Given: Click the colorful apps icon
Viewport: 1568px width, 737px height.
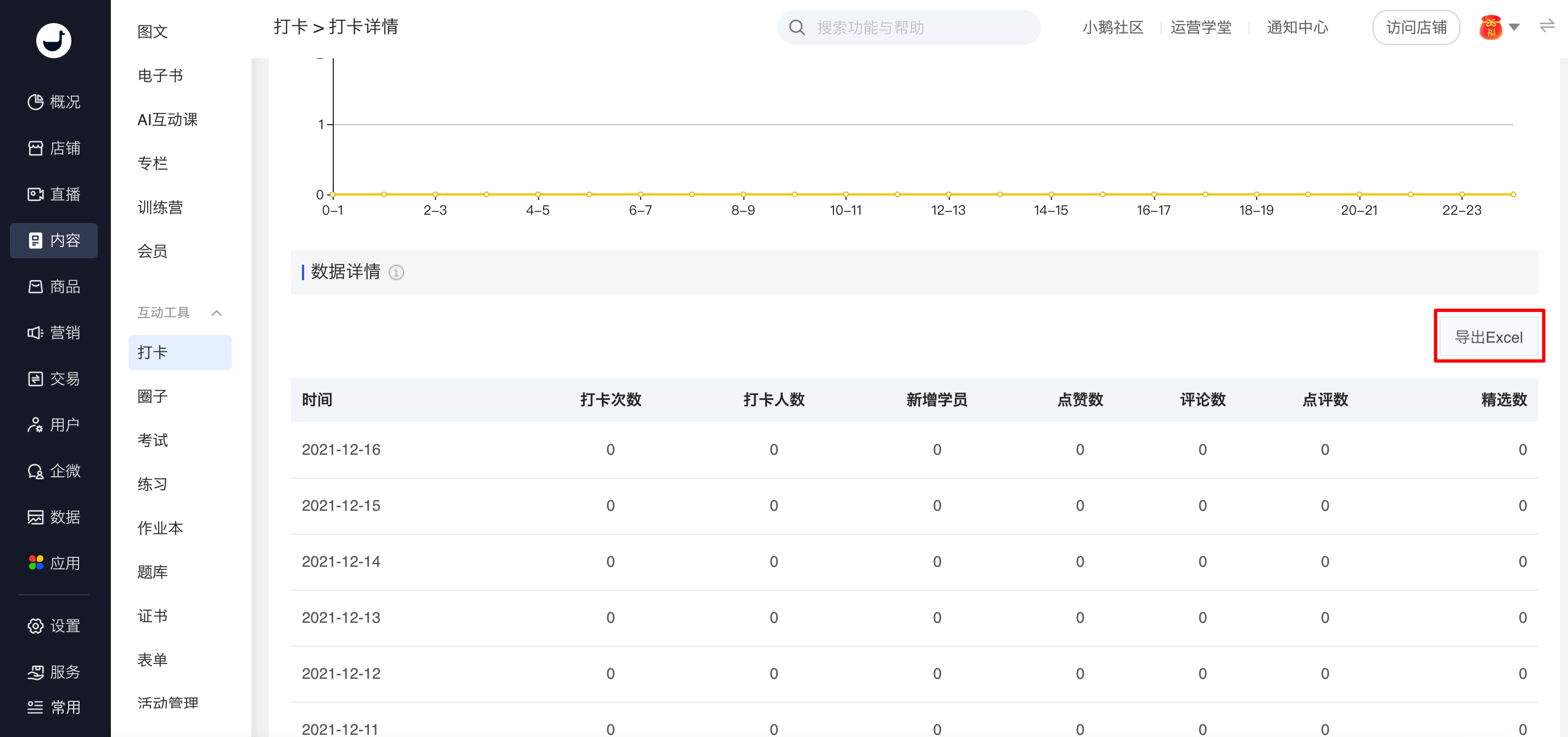Looking at the screenshot, I should pos(35,563).
